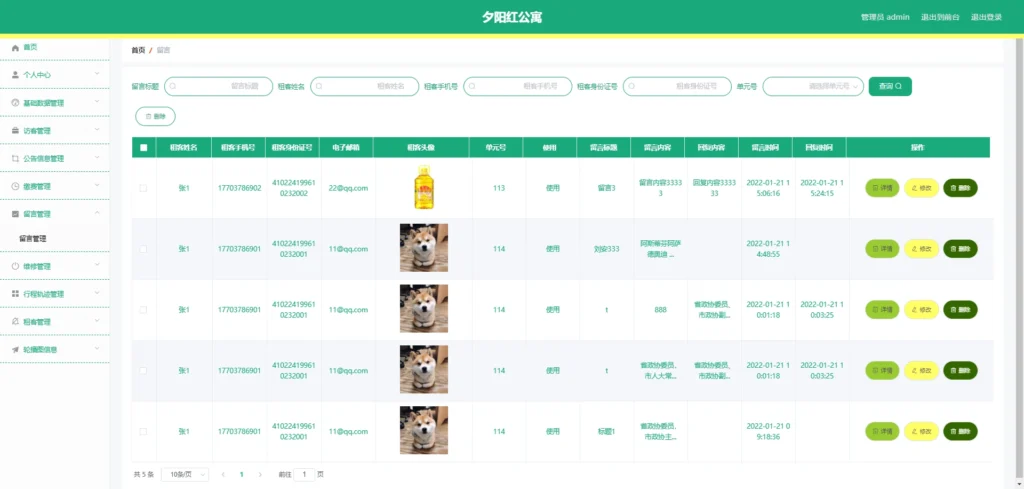Click the briefcase icon for 访客管理
This screenshot has width=1024, height=489.
(15, 130)
